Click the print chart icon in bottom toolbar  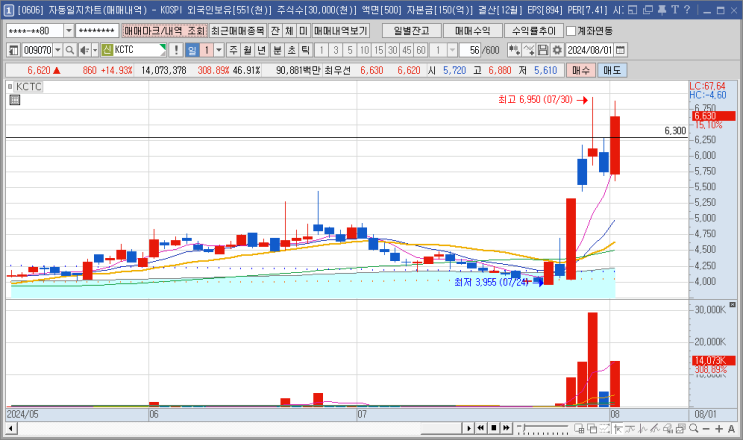pos(680,428)
